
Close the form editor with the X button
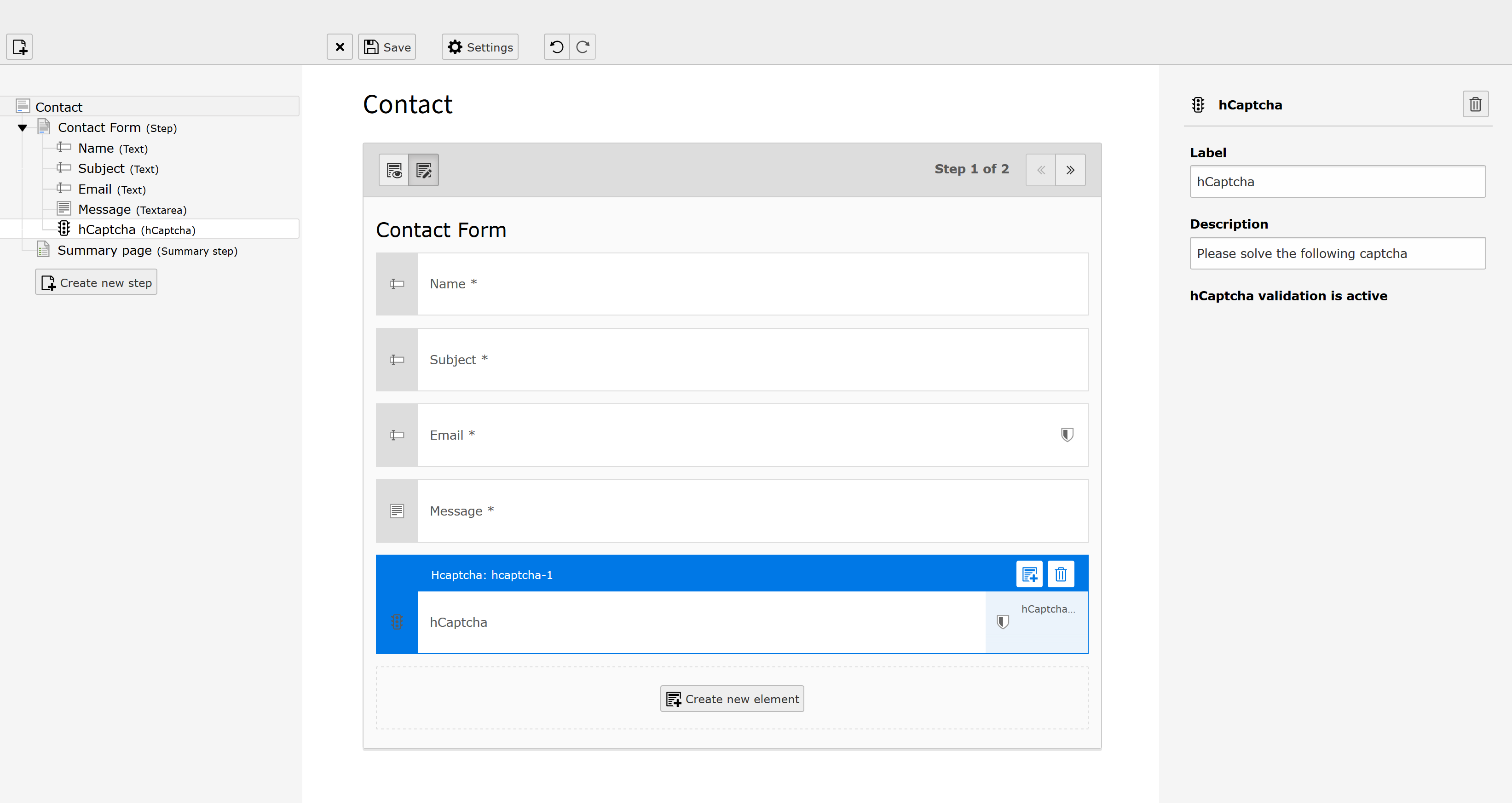(x=339, y=47)
